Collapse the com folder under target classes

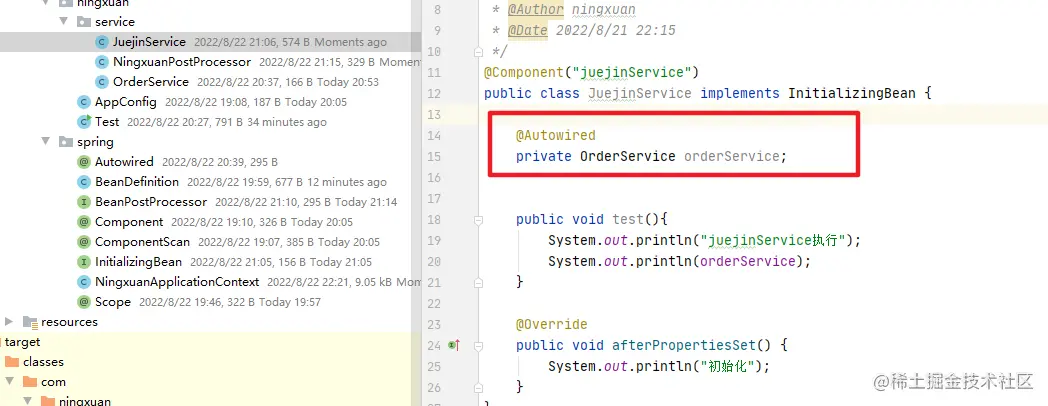click(x=9, y=382)
